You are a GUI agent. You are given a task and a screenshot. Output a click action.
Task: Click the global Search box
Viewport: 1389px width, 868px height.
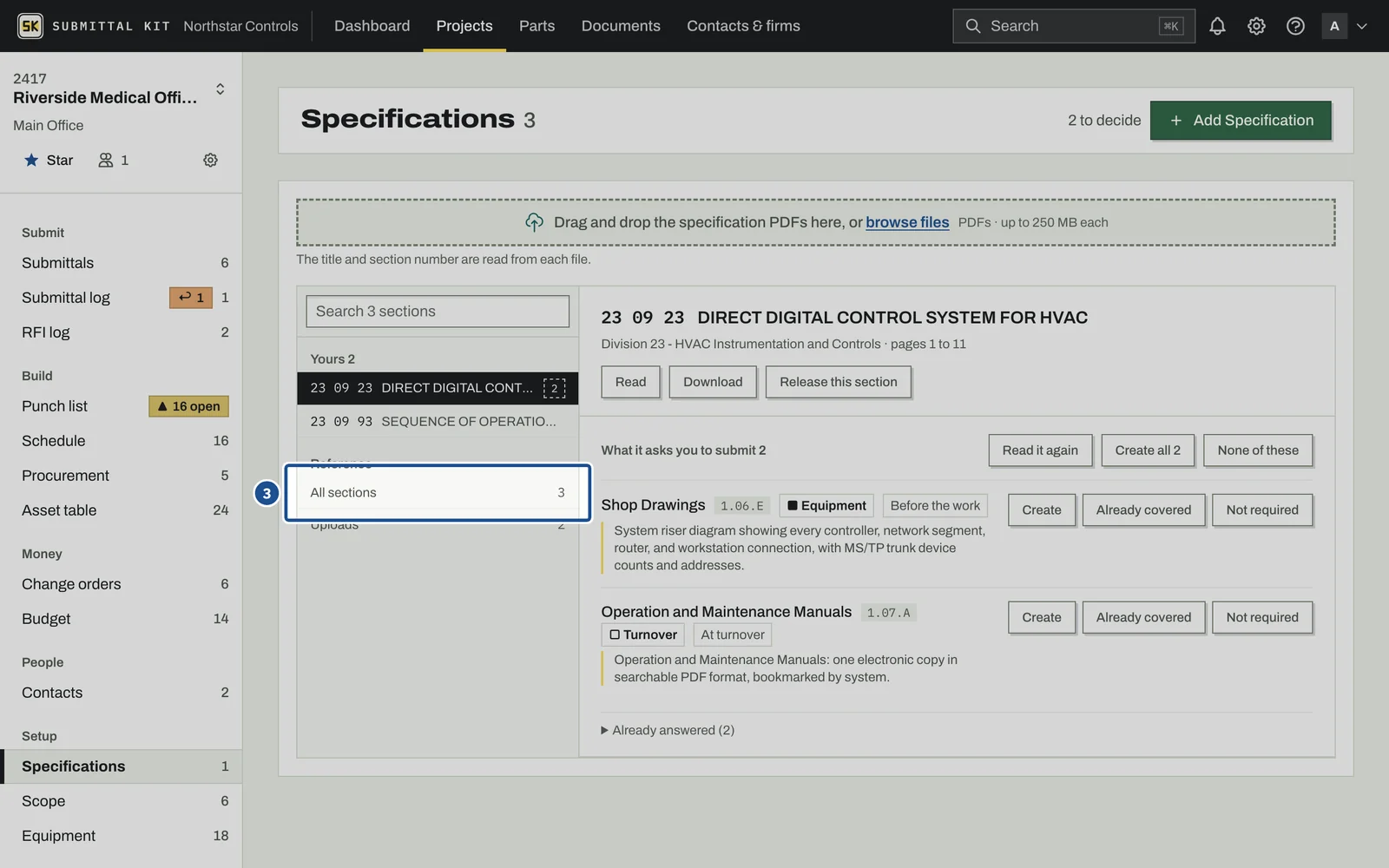click(x=1074, y=26)
